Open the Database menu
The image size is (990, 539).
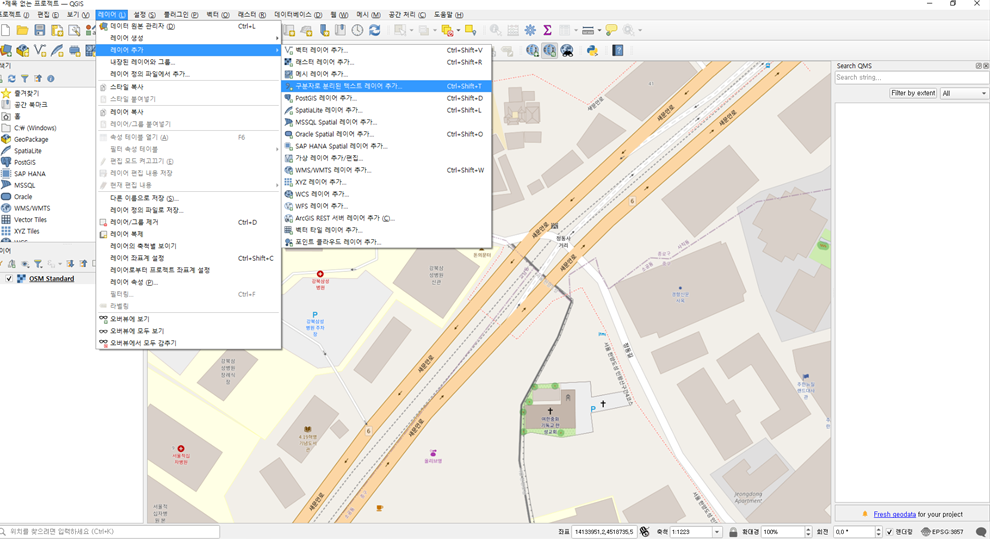pyautogui.click(x=298, y=15)
